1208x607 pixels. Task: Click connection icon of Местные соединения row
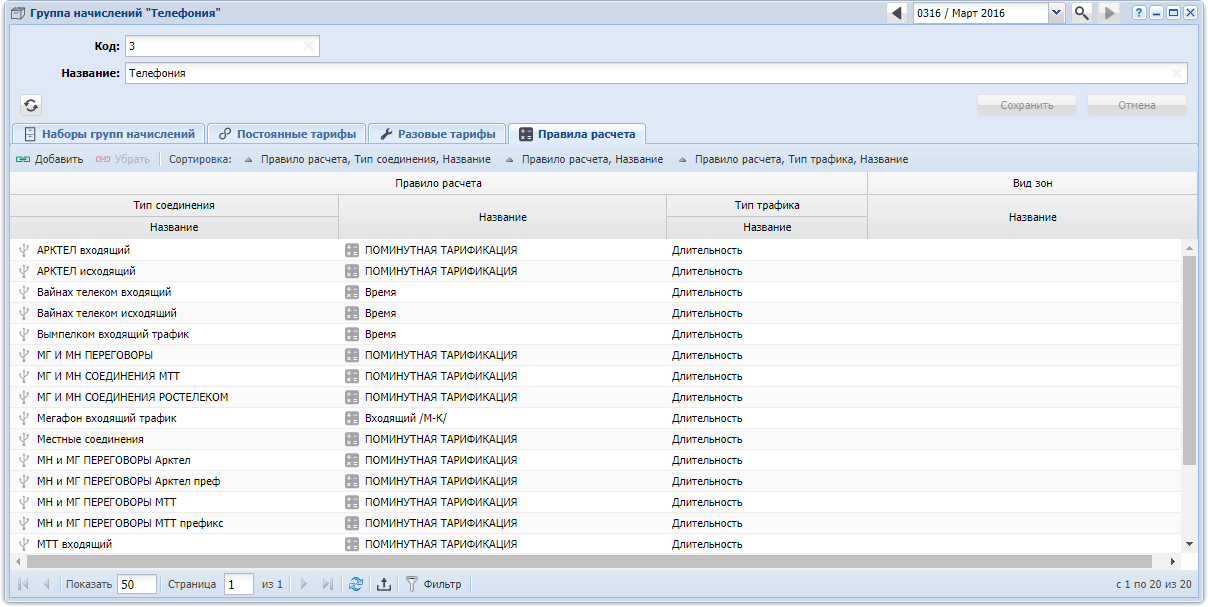coord(24,439)
